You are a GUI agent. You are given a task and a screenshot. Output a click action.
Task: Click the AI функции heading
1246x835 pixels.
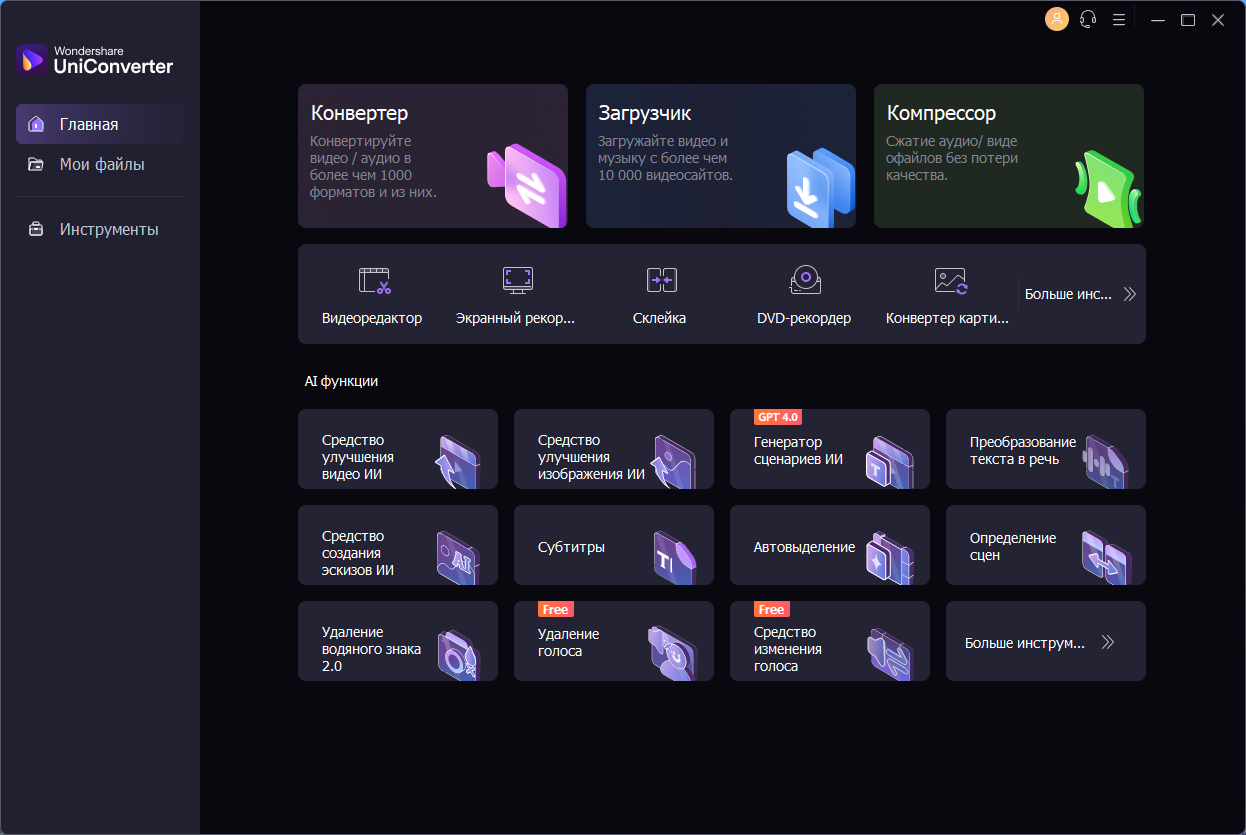point(341,381)
